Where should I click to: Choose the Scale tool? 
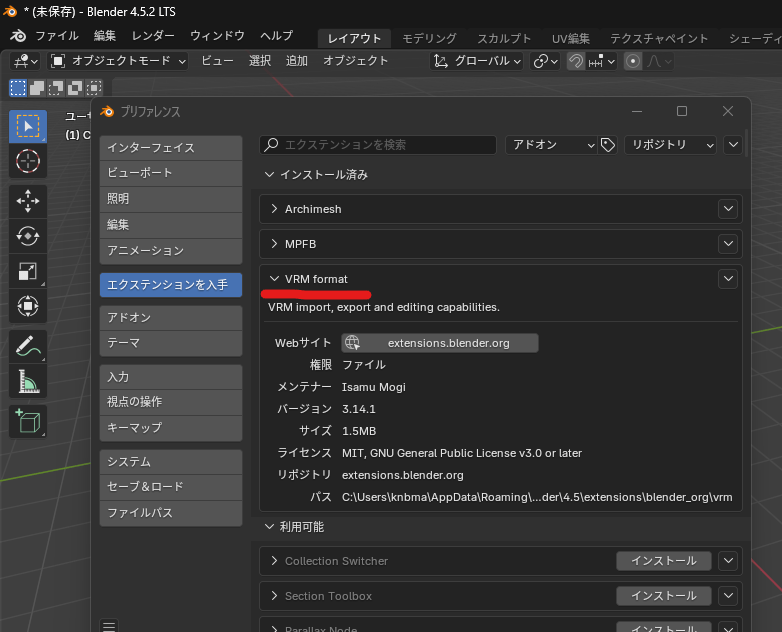[x=28, y=271]
